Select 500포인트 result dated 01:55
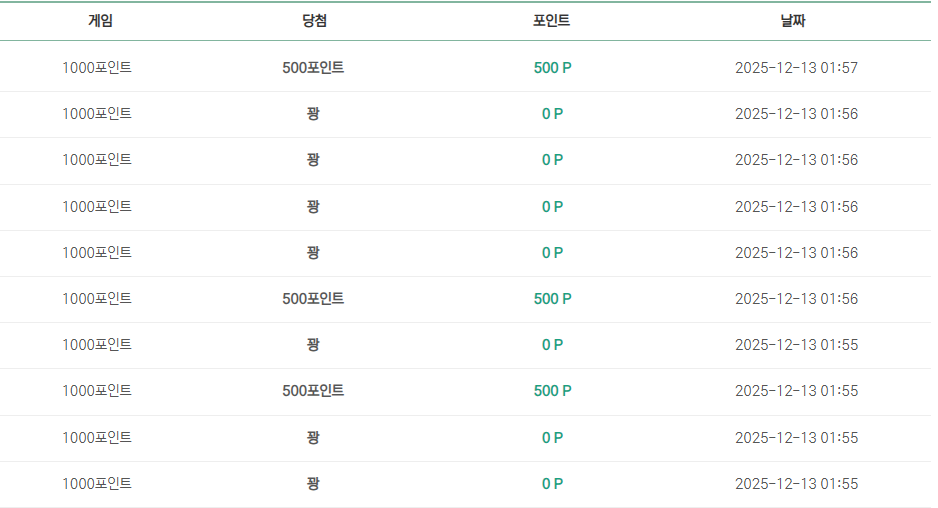Image resolution: width=938 pixels, height=508 pixels. [313, 391]
